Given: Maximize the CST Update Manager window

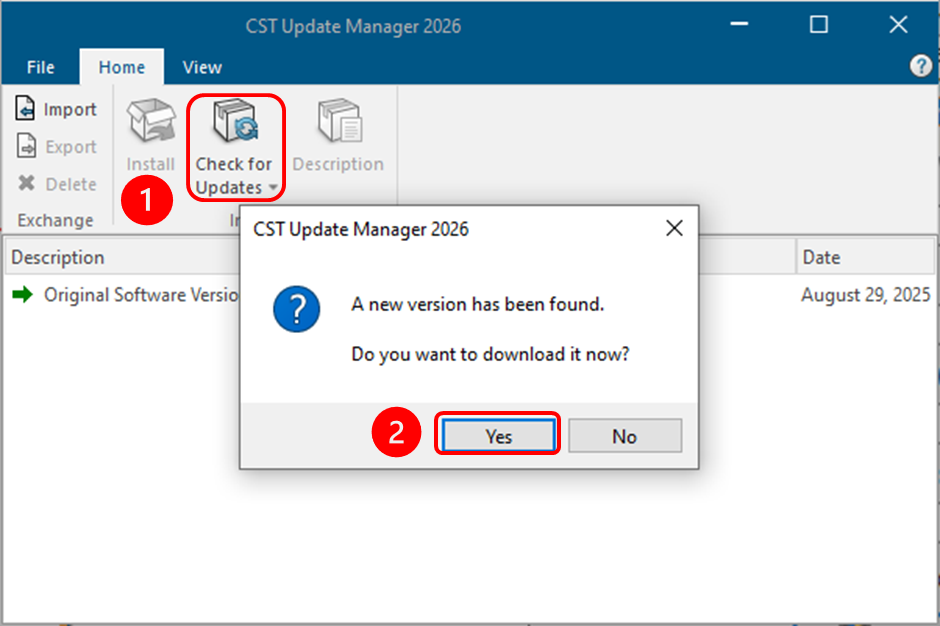Looking at the screenshot, I should [819, 25].
